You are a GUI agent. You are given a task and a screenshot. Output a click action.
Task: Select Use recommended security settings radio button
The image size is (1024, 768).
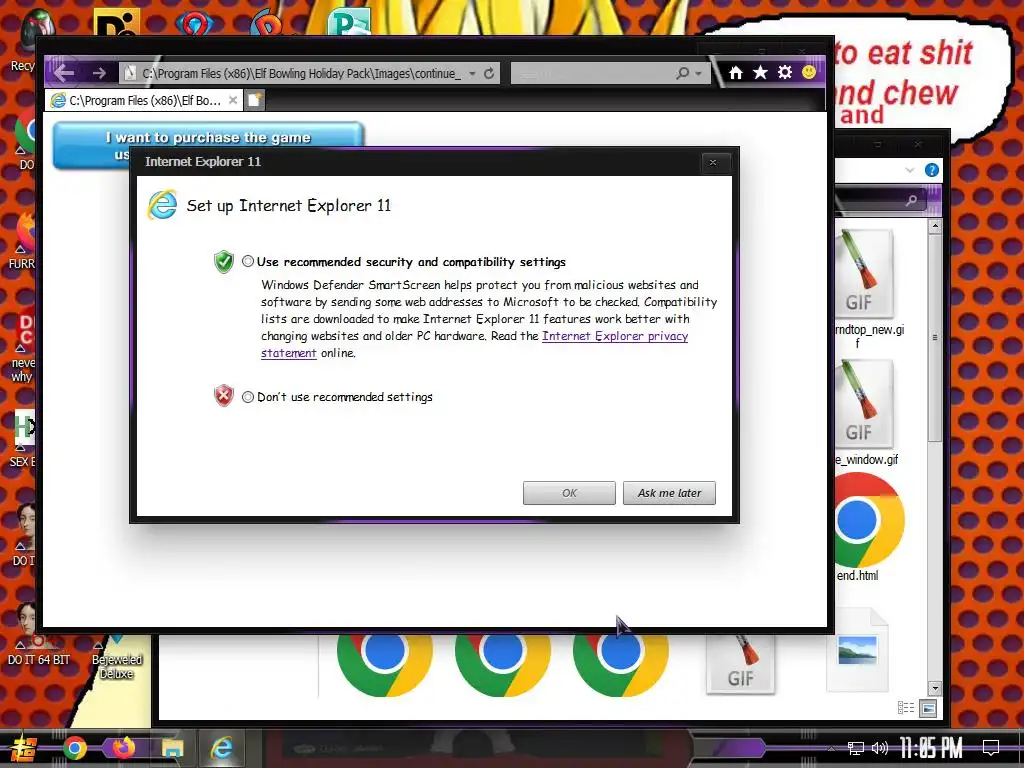[248, 261]
